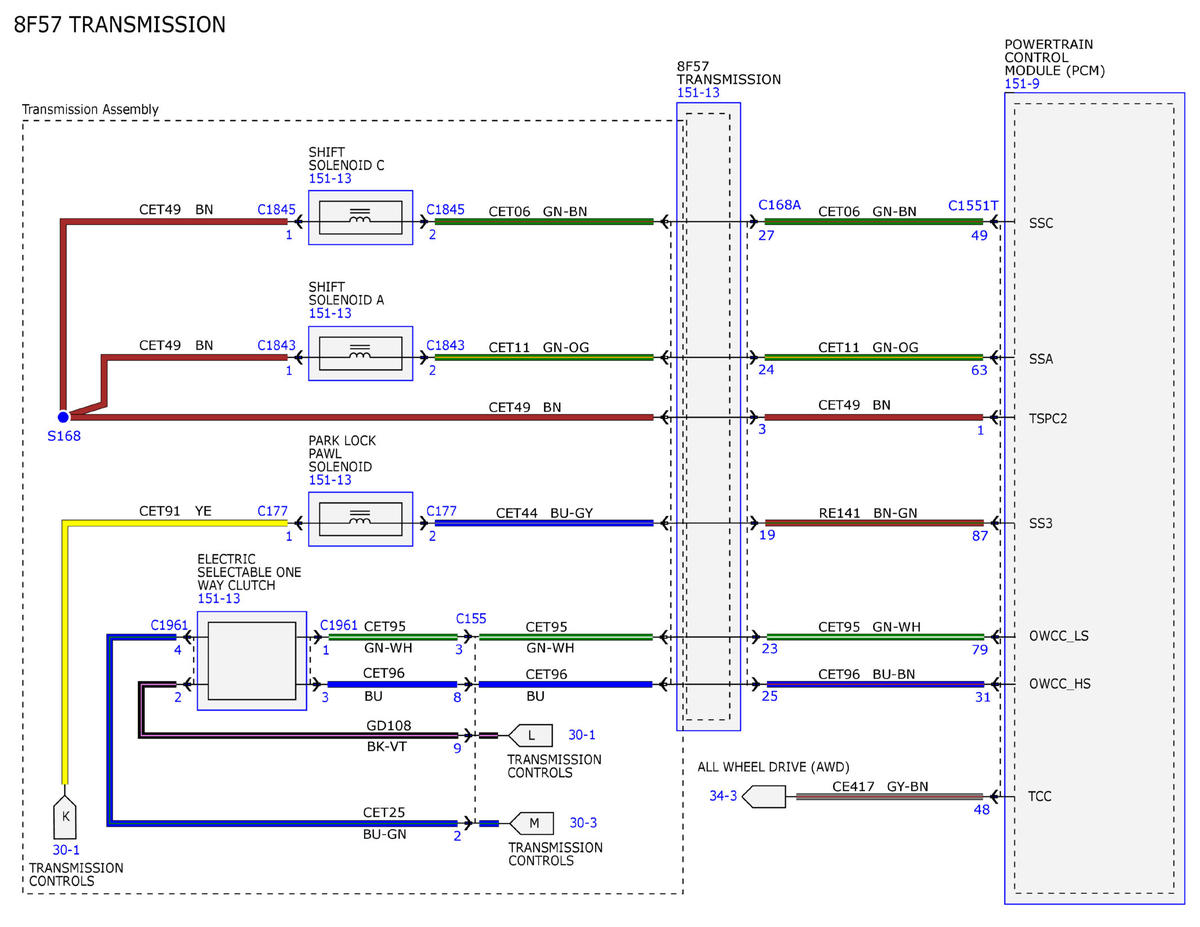Image resolution: width=1200 pixels, height=927 pixels.
Task: Click the TCC pin label on the PCM
Action: [x=1040, y=797]
